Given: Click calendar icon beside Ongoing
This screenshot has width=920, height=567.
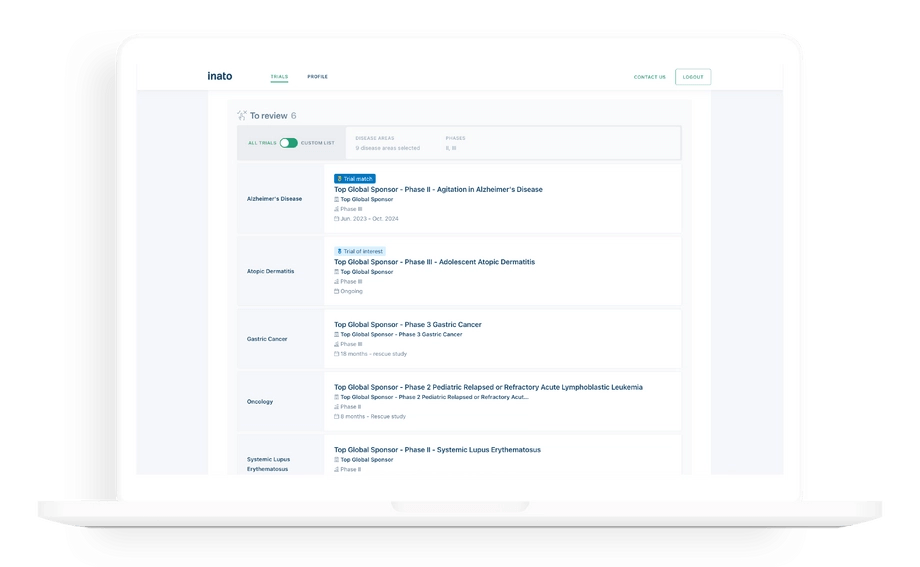Looking at the screenshot, I should point(337,291).
